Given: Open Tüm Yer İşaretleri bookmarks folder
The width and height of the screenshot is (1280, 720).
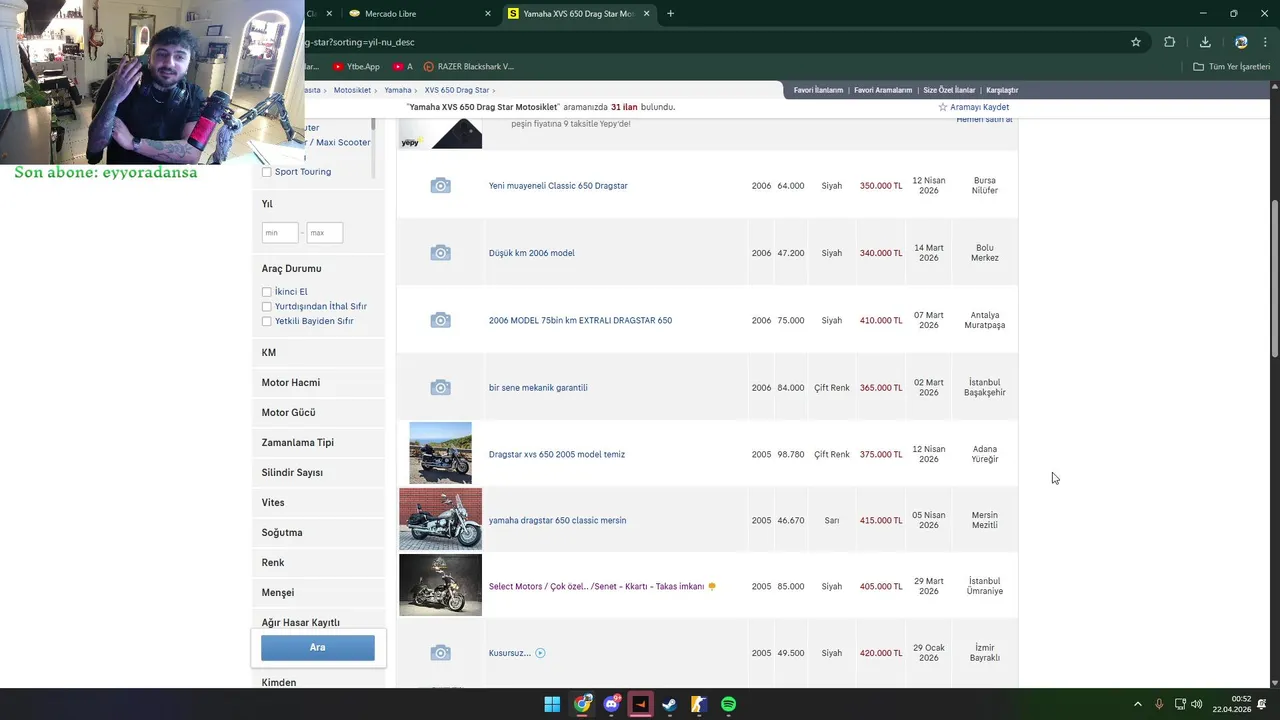Looking at the screenshot, I should (x=1232, y=67).
